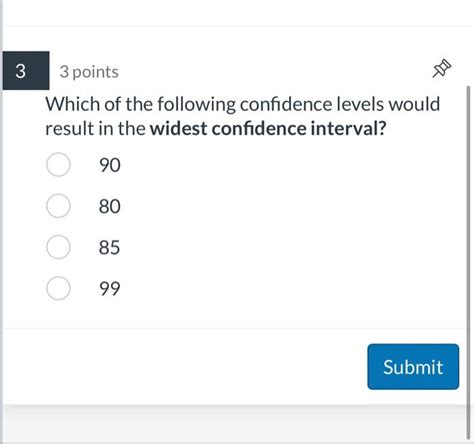Click the word 'Submit' on the blue button
Screen dimensions: 474x444
[413, 367]
